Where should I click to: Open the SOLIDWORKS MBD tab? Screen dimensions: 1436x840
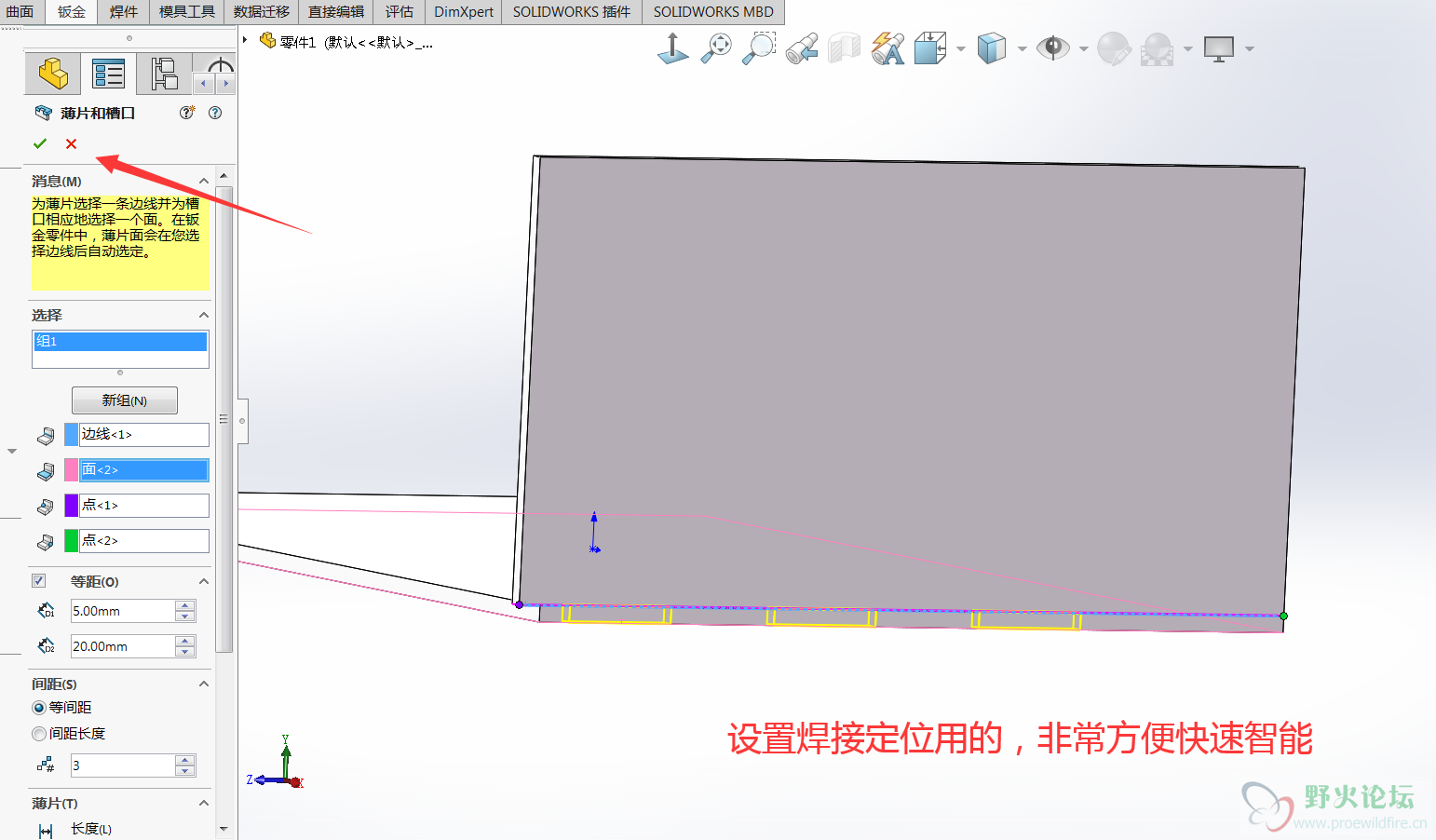pos(713,12)
